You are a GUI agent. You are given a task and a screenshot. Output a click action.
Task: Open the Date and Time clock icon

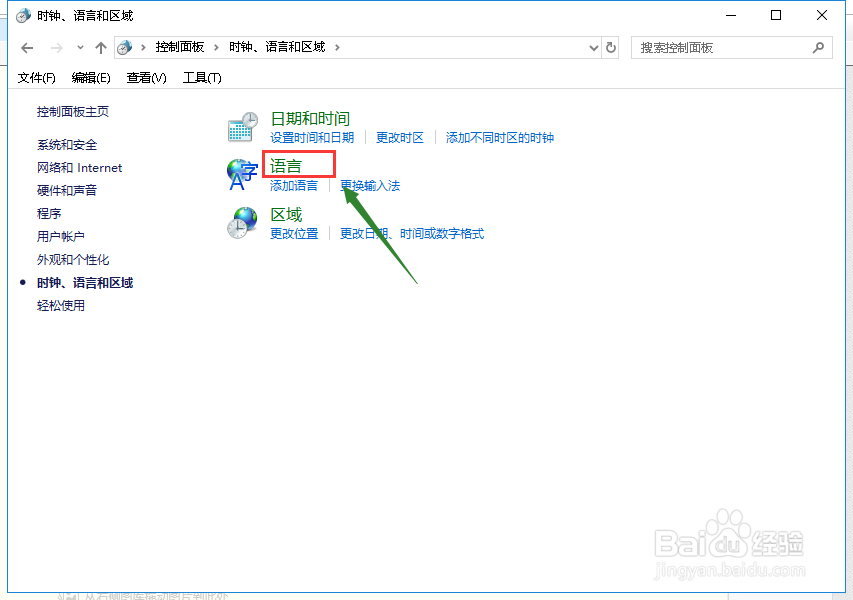[x=242, y=125]
